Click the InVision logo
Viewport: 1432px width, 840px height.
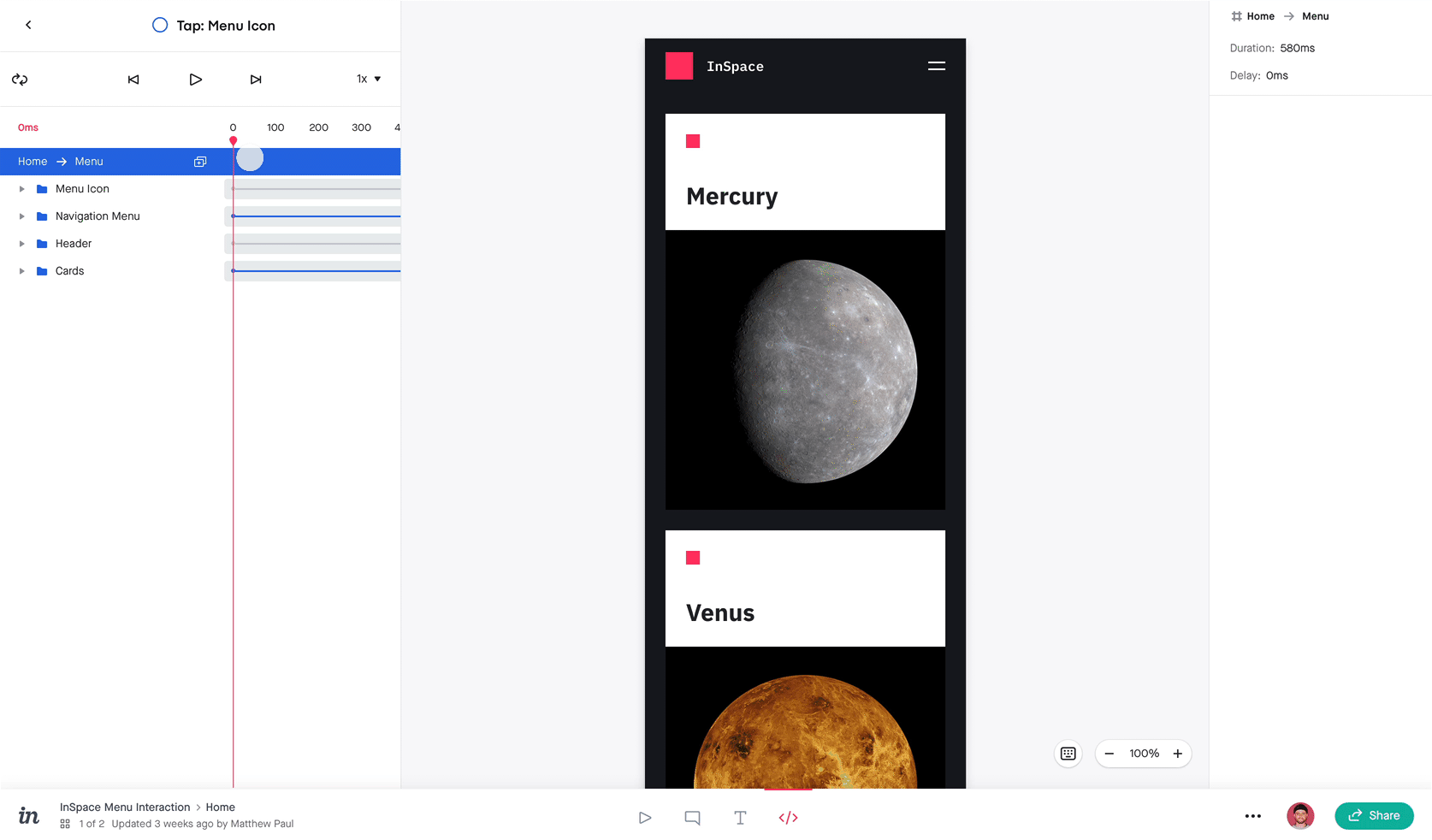pos(29,816)
